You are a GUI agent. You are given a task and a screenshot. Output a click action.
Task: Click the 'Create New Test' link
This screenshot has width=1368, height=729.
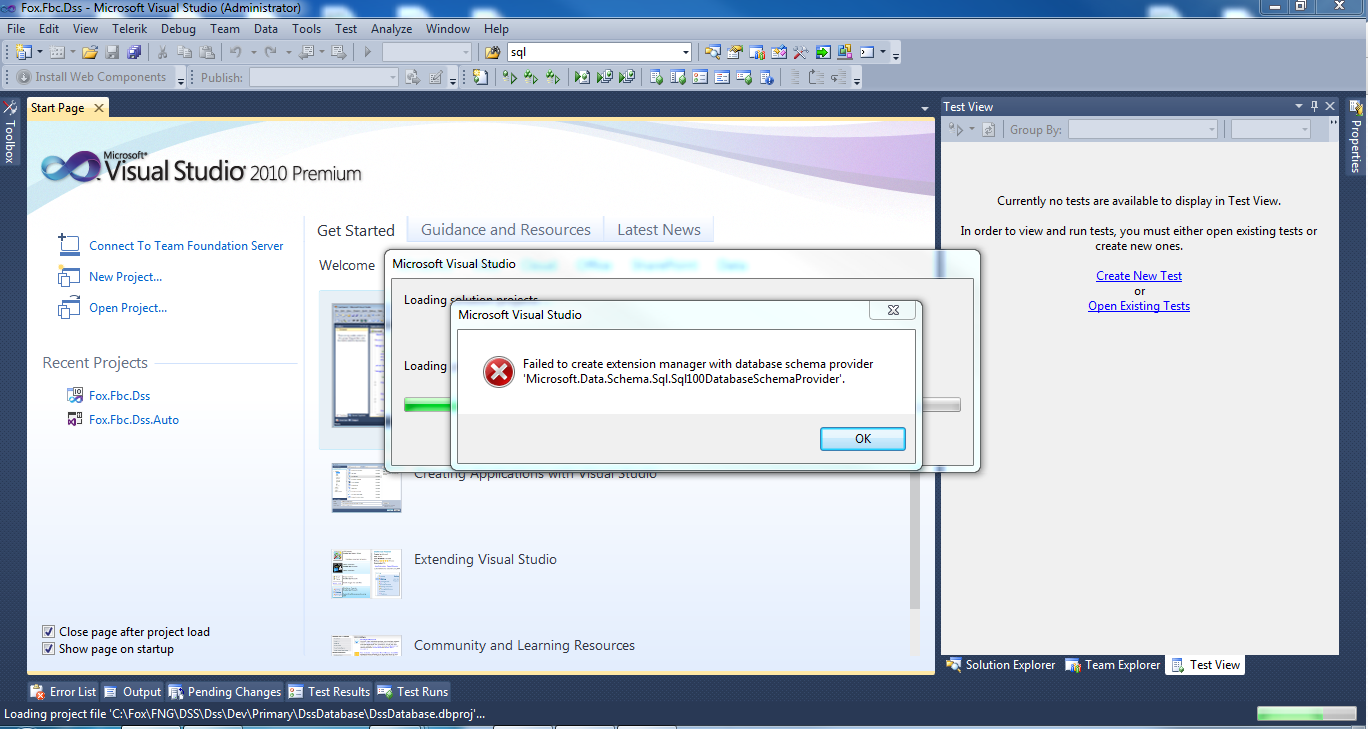[x=1138, y=276]
